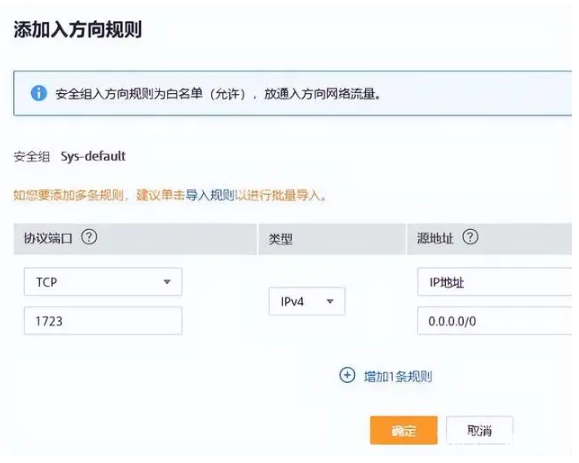Open the IP地址 source type dropdown
Image resolution: width=579 pixels, height=463 pixels.
(x=495, y=282)
